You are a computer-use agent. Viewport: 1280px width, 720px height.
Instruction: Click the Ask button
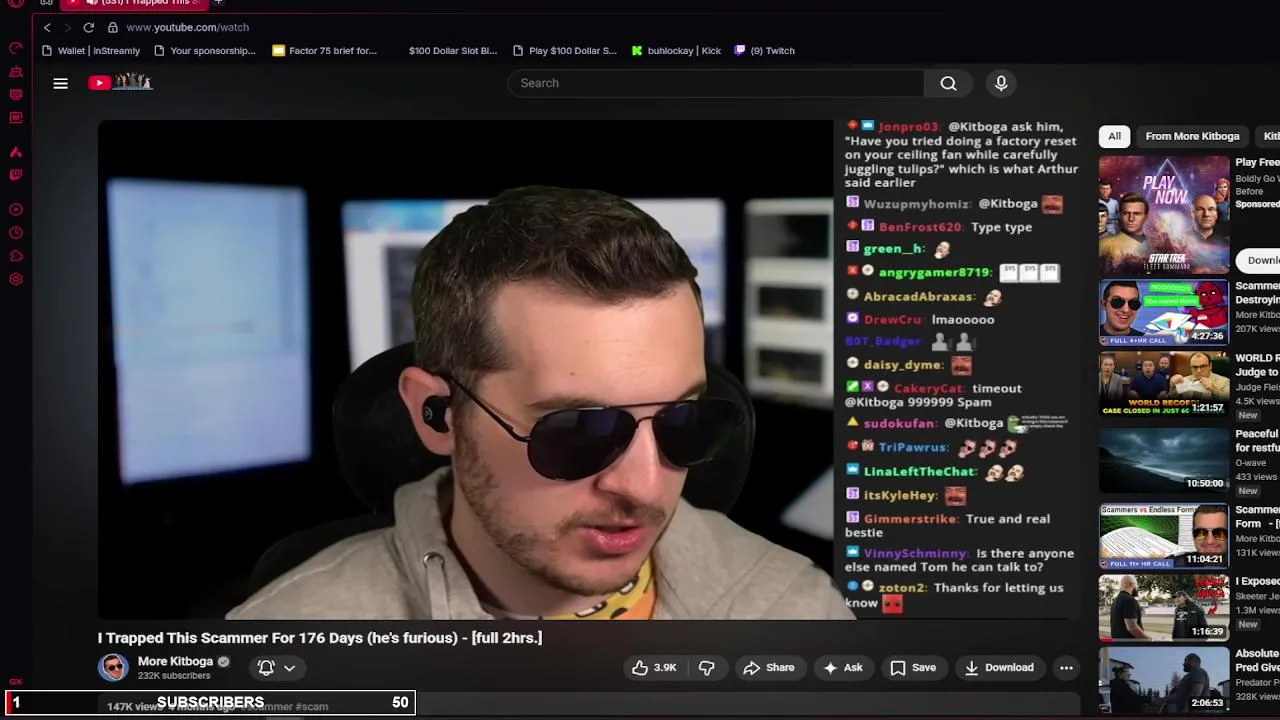pyautogui.click(x=842, y=668)
